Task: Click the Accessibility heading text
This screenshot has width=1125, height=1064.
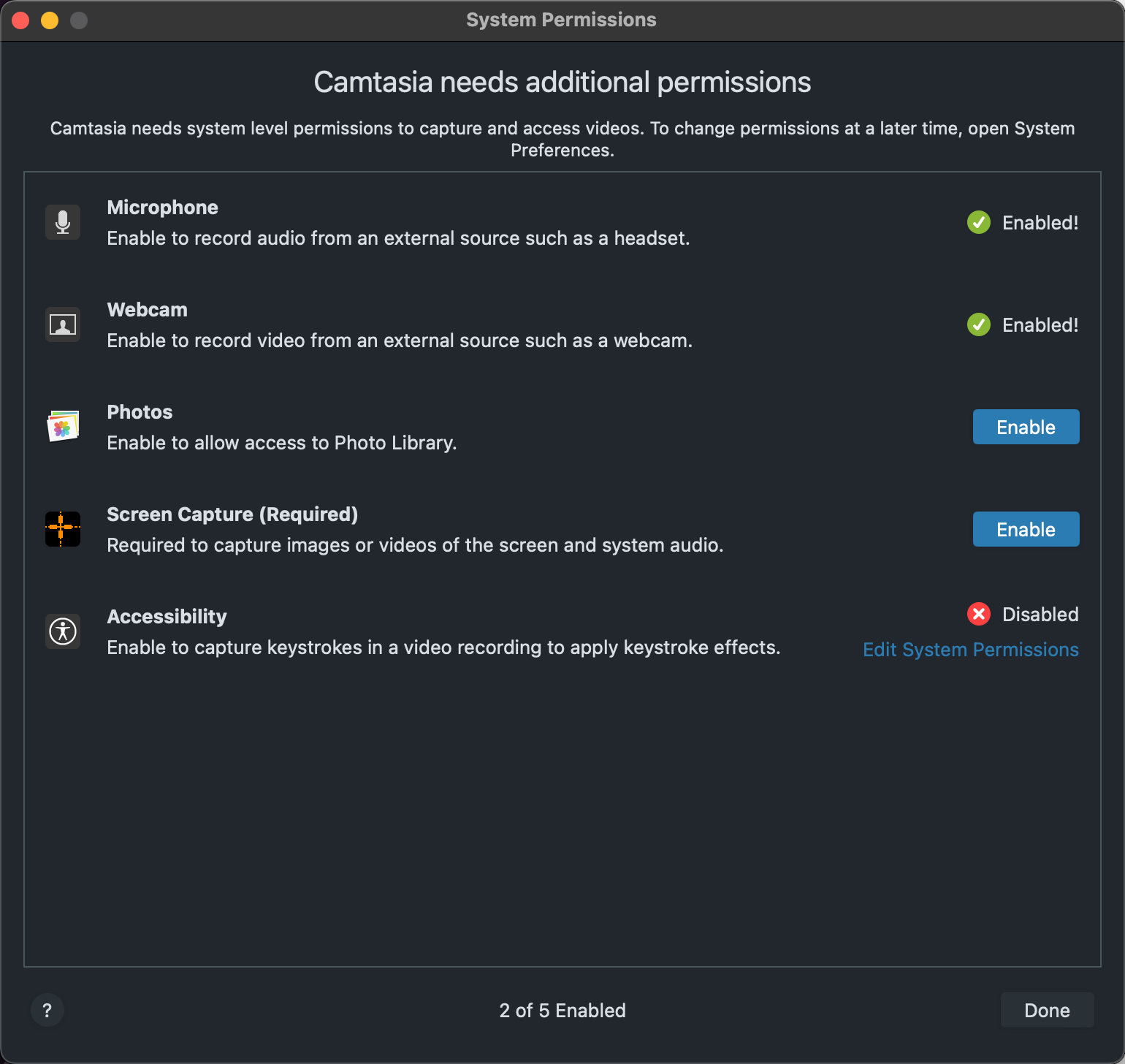Action: [x=167, y=617]
